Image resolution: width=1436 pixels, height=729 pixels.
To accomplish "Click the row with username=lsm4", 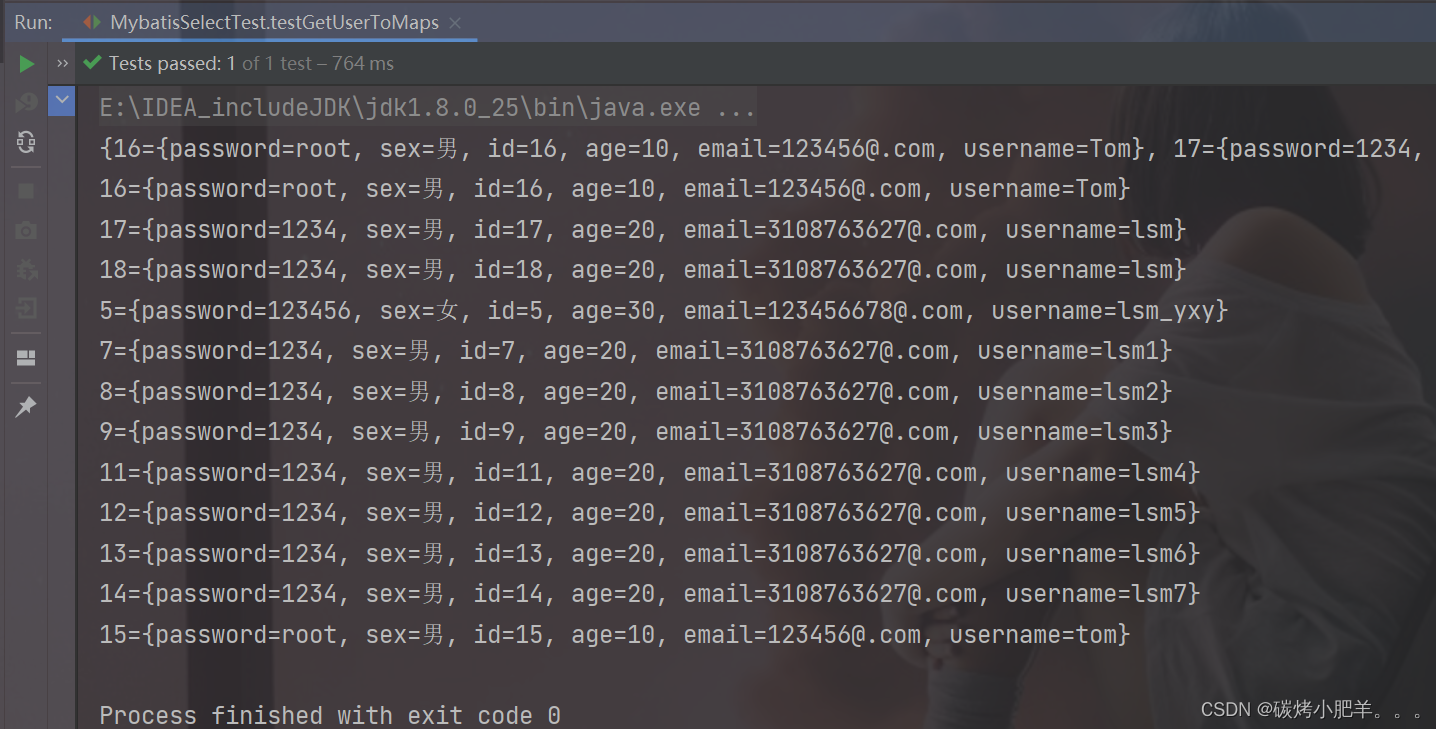I will (x=650, y=473).
